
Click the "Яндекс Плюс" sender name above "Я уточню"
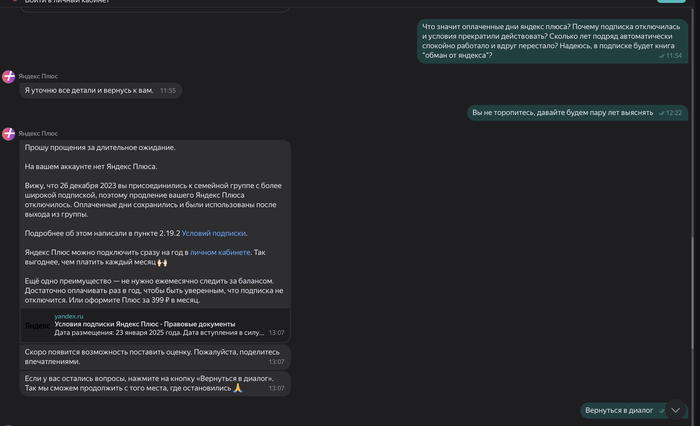(x=40, y=77)
